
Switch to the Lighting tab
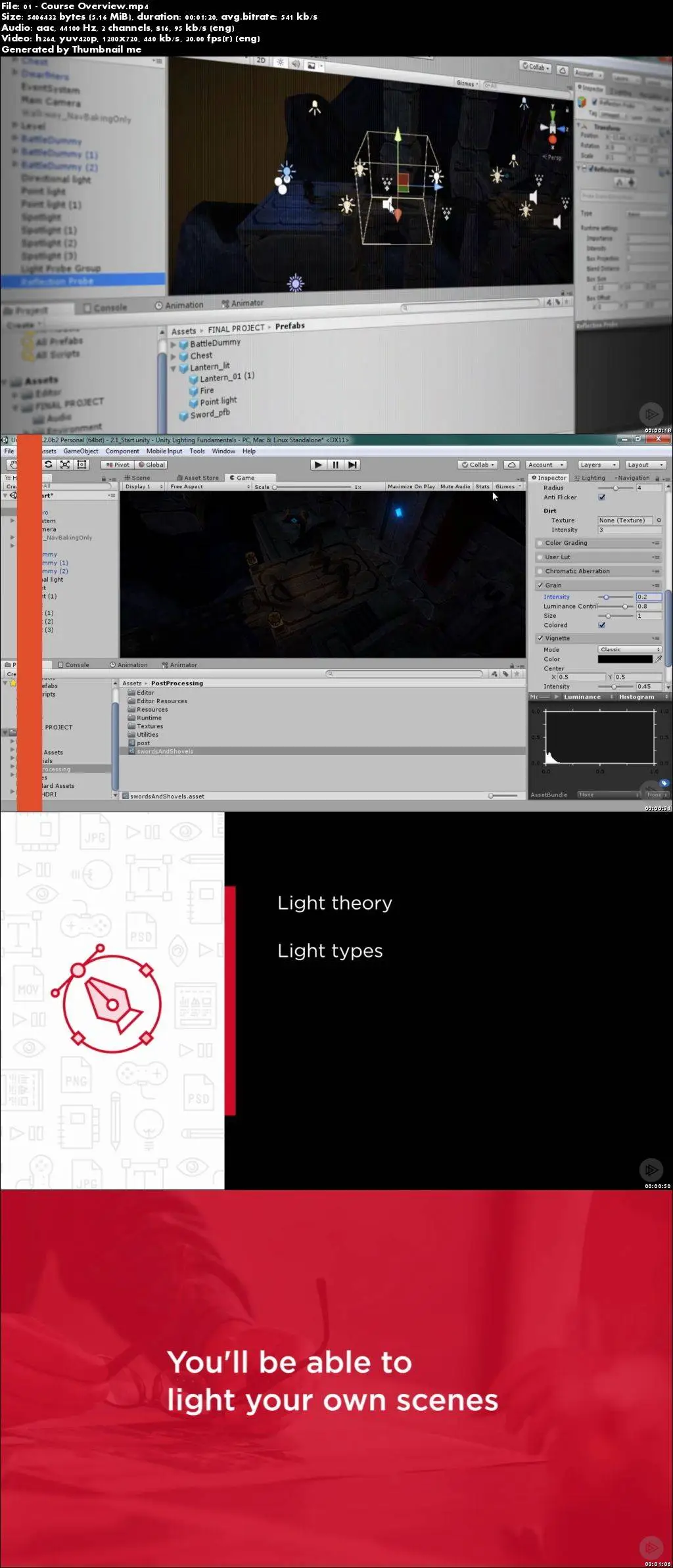pos(590,478)
